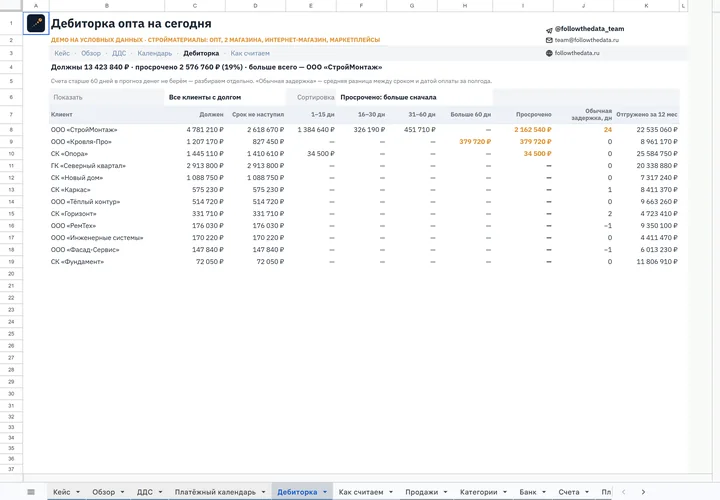Click the sheet tabs scroll-right arrow
The image size is (720, 500).
[x=643, y=492]
